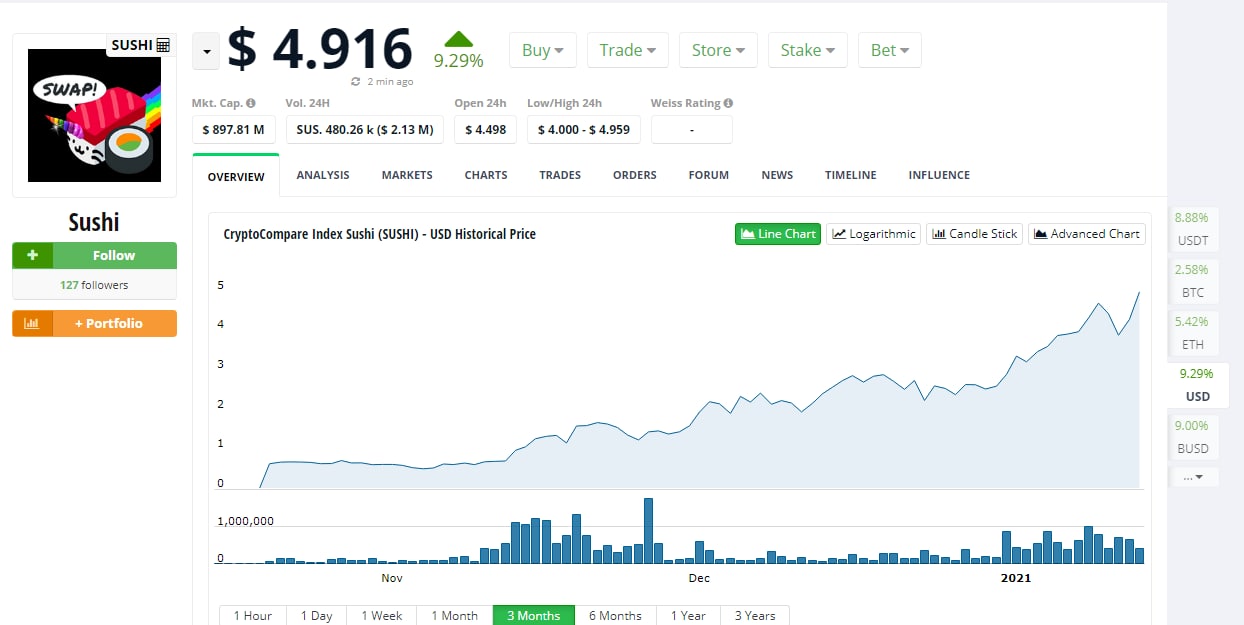1244x625 pixels.
Task: Open the calculator icon beside SUSHI
Action: [163, 45]
